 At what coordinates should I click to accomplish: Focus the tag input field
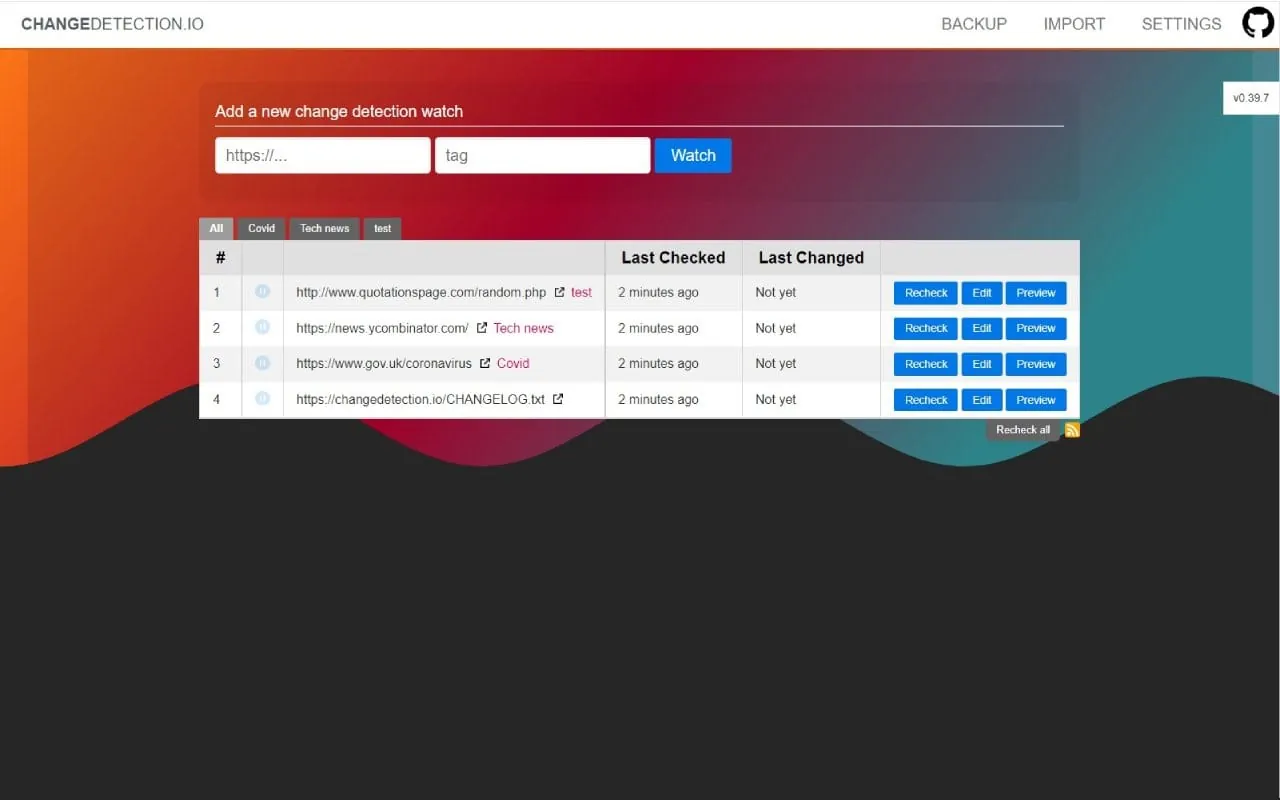542,155
